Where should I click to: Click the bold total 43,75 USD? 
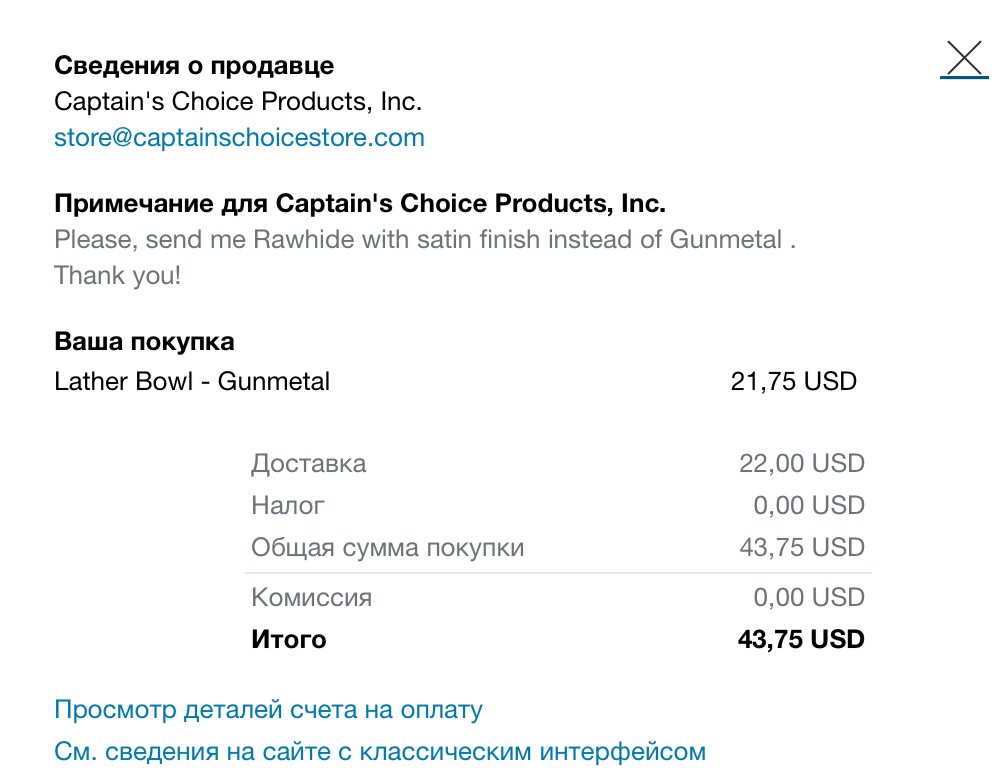(x=801, y=639)
